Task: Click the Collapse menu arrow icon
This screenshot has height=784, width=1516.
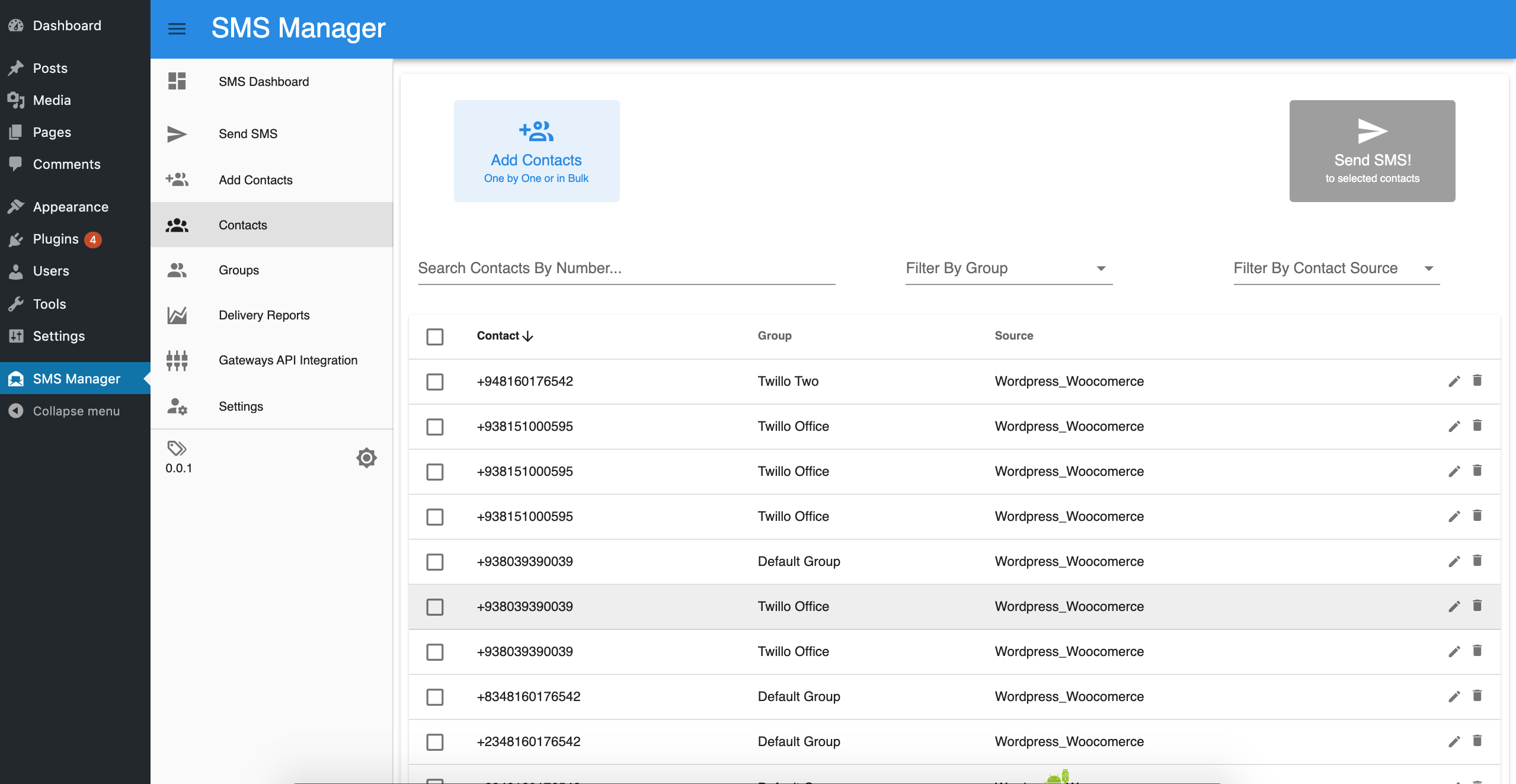Action: tap(16, 411)
